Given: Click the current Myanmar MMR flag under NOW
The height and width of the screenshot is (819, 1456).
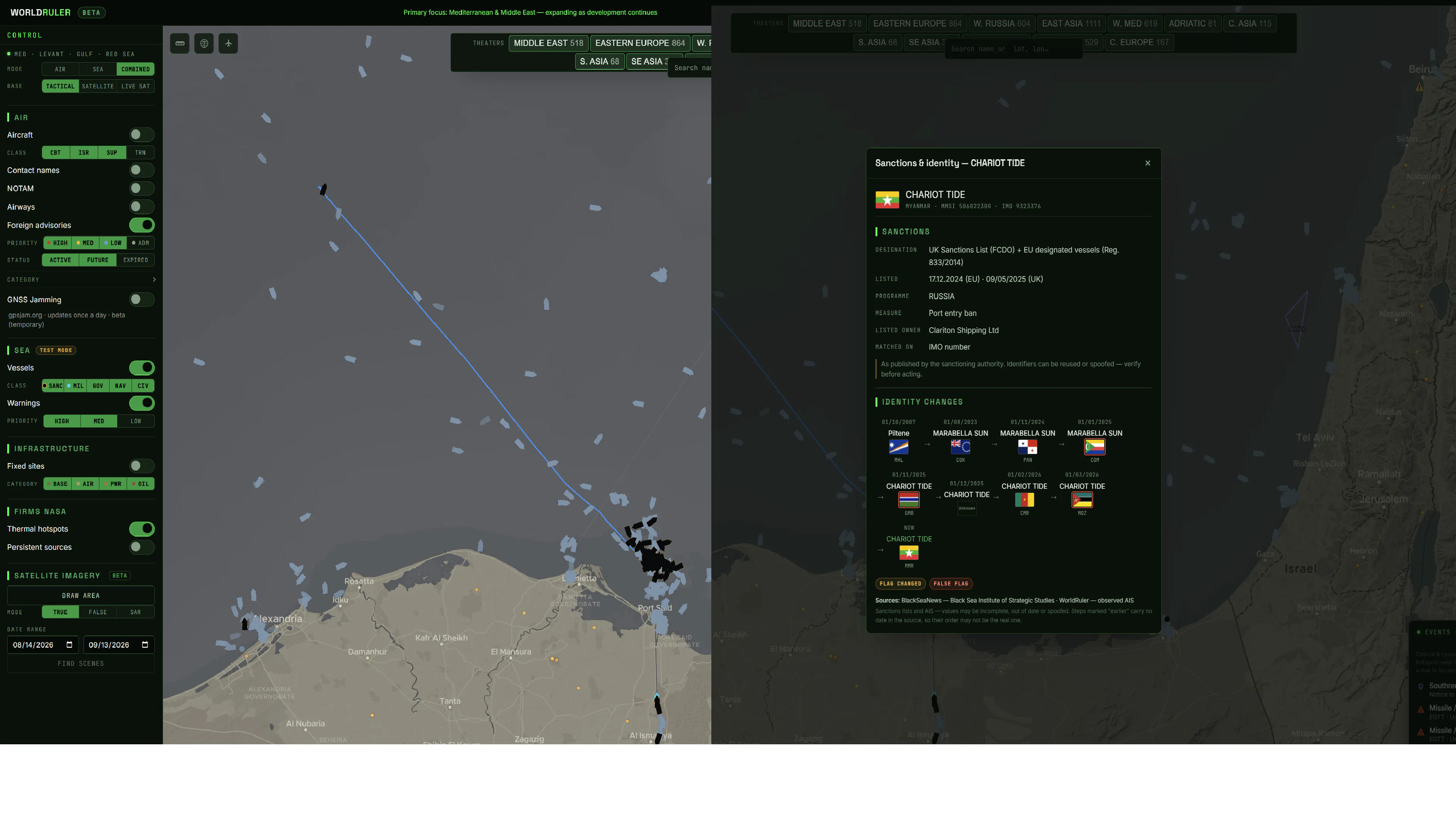Looking at the screenshot, I should tap(909, 553).
